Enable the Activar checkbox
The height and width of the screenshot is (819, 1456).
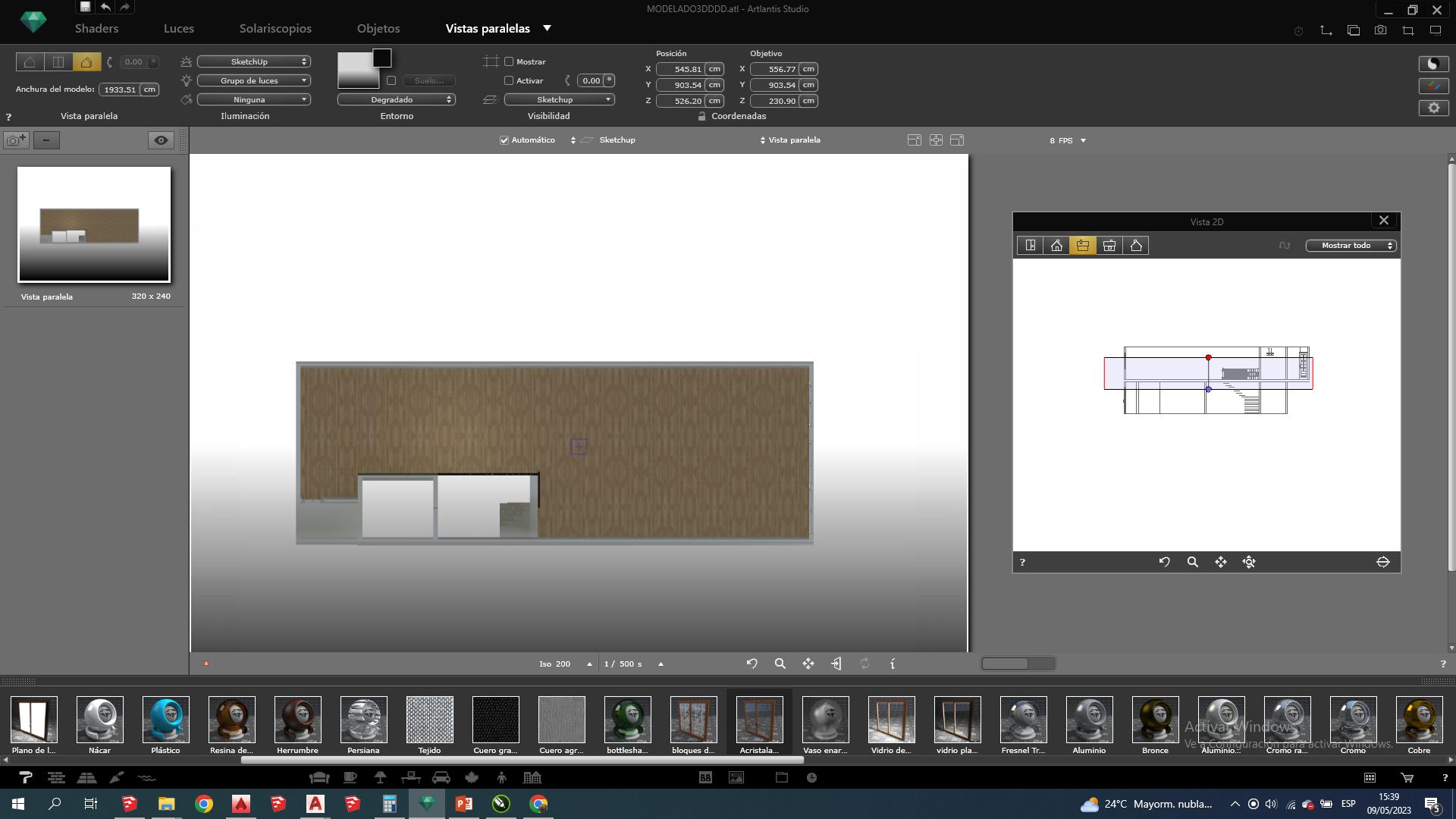pos(509,80)
